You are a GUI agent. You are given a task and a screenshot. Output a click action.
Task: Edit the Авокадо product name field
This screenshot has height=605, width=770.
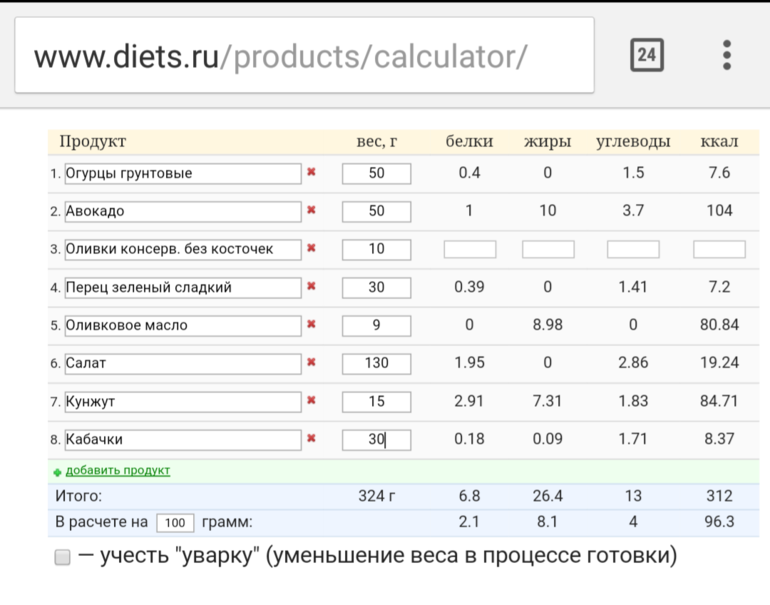[x=182, y=211]
